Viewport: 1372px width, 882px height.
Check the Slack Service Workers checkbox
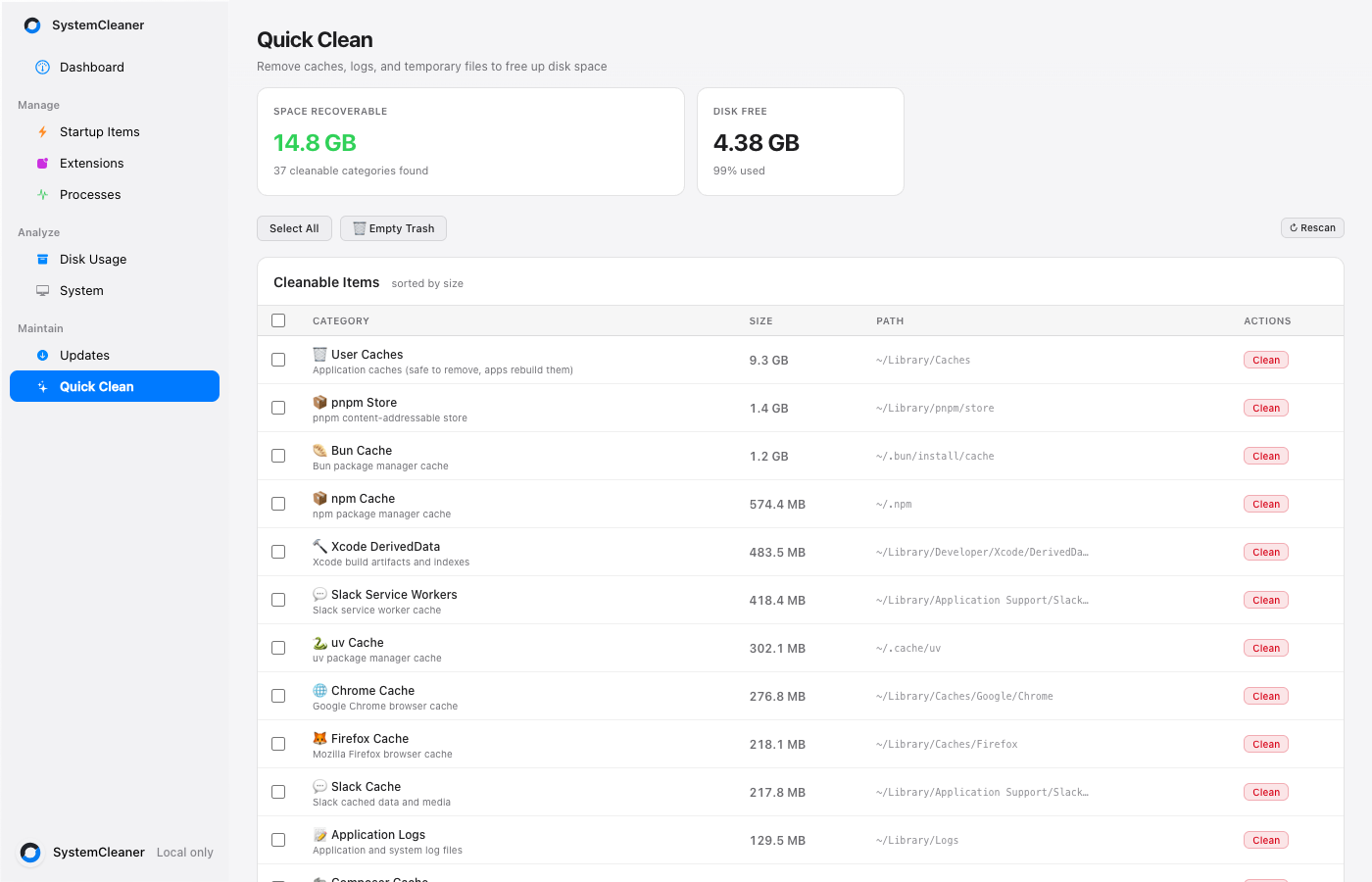tap(278, 600)
